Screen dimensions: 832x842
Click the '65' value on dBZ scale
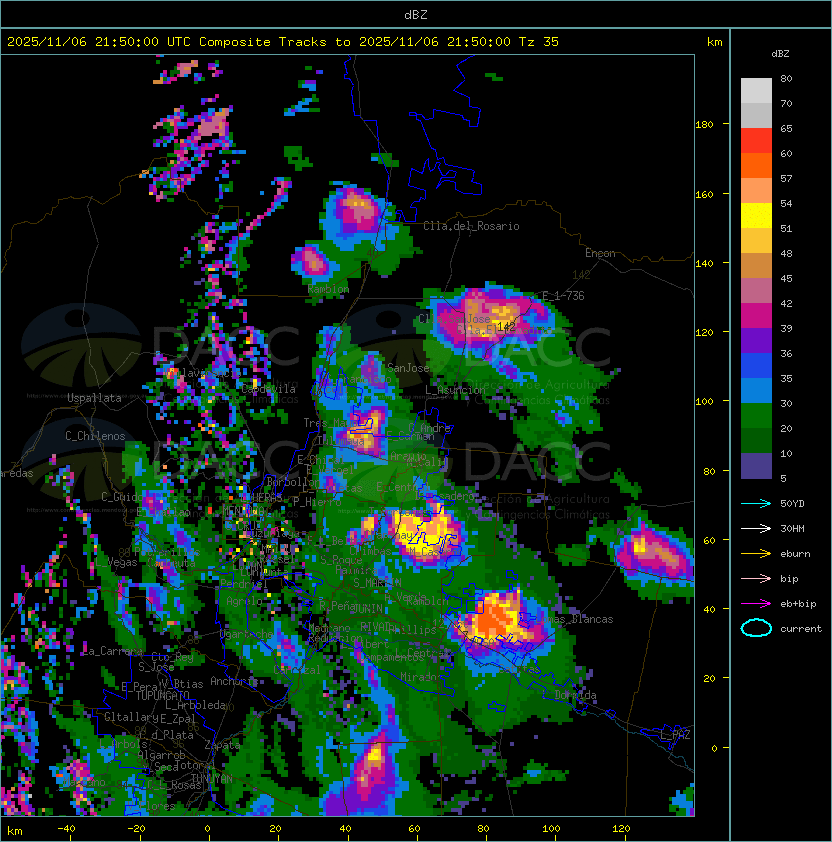point(786,129)
